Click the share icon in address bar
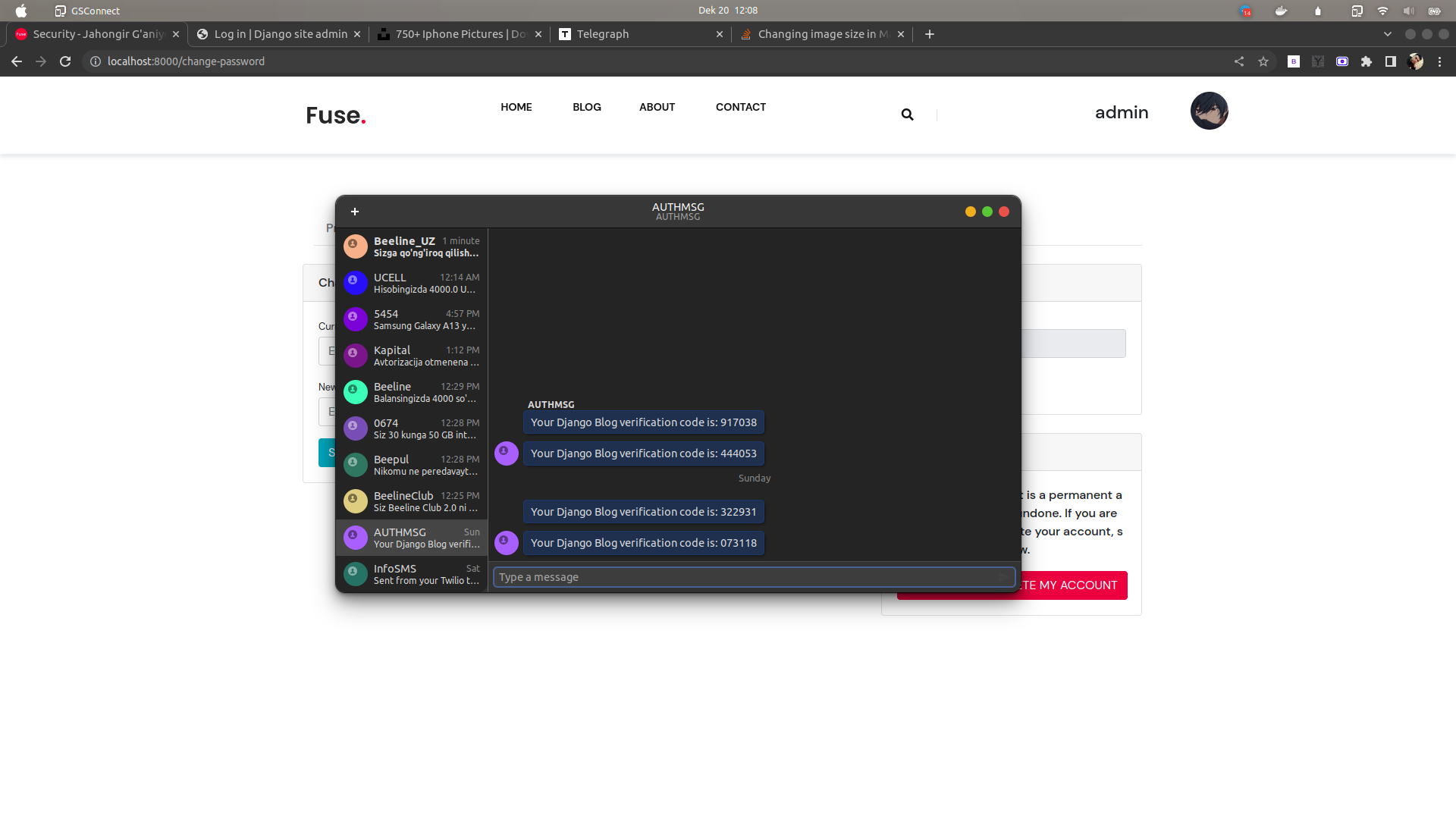The width and height of the screenshot is (1456, 819). click(1239, 61)
